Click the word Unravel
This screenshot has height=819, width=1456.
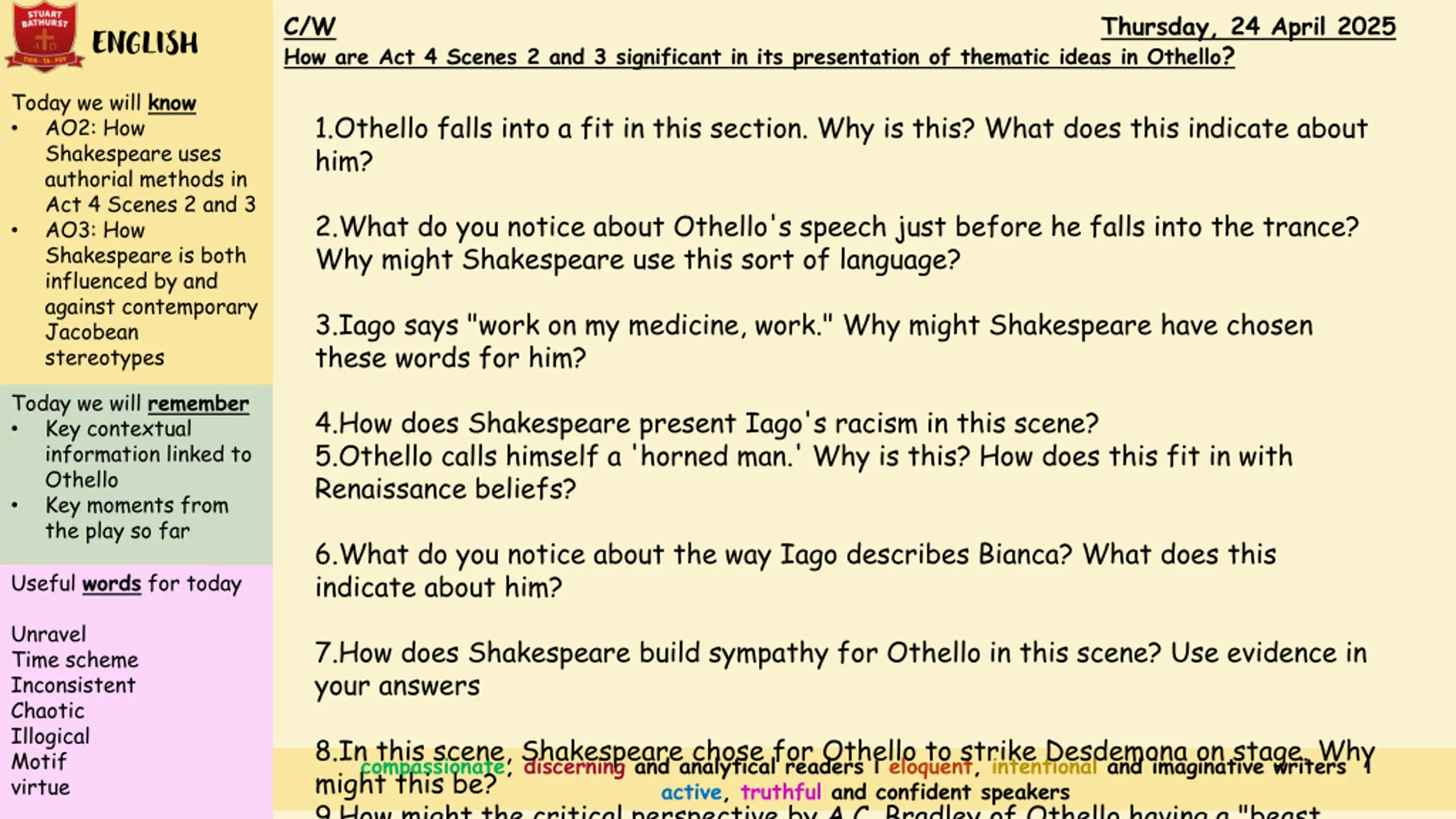click(49, 634)
